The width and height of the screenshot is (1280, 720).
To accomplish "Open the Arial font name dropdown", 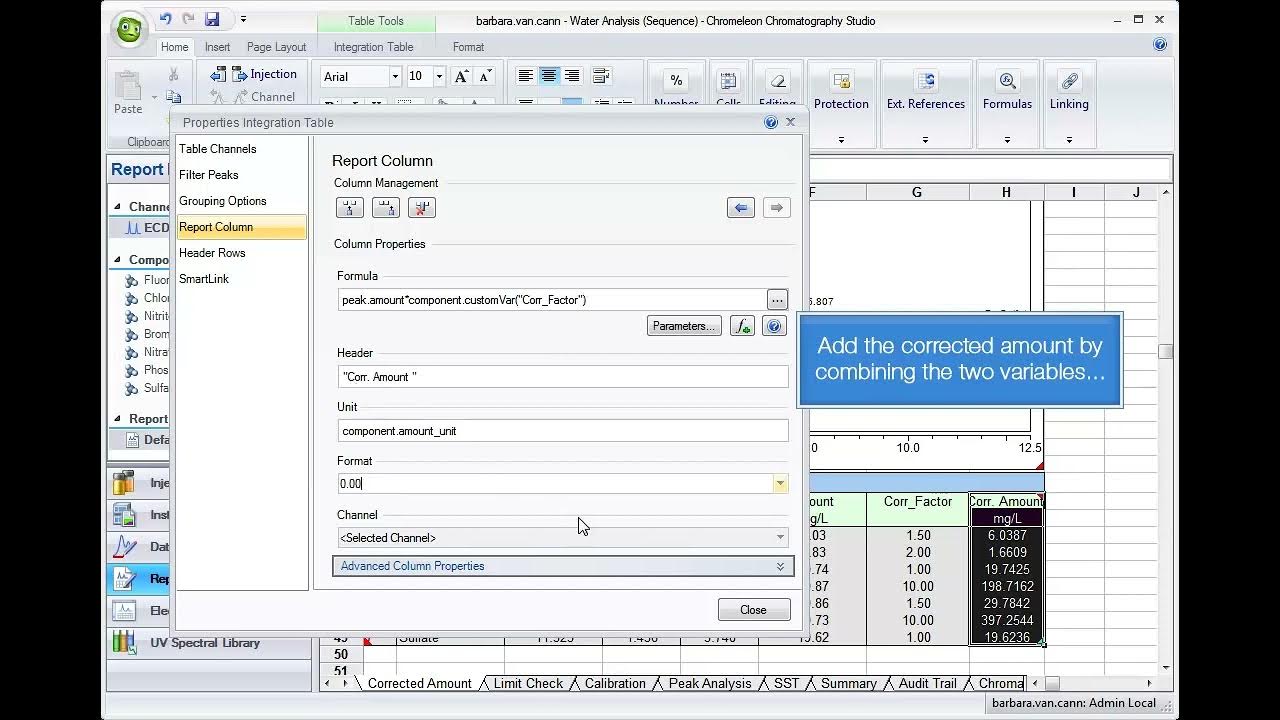I will click(395, 77).
